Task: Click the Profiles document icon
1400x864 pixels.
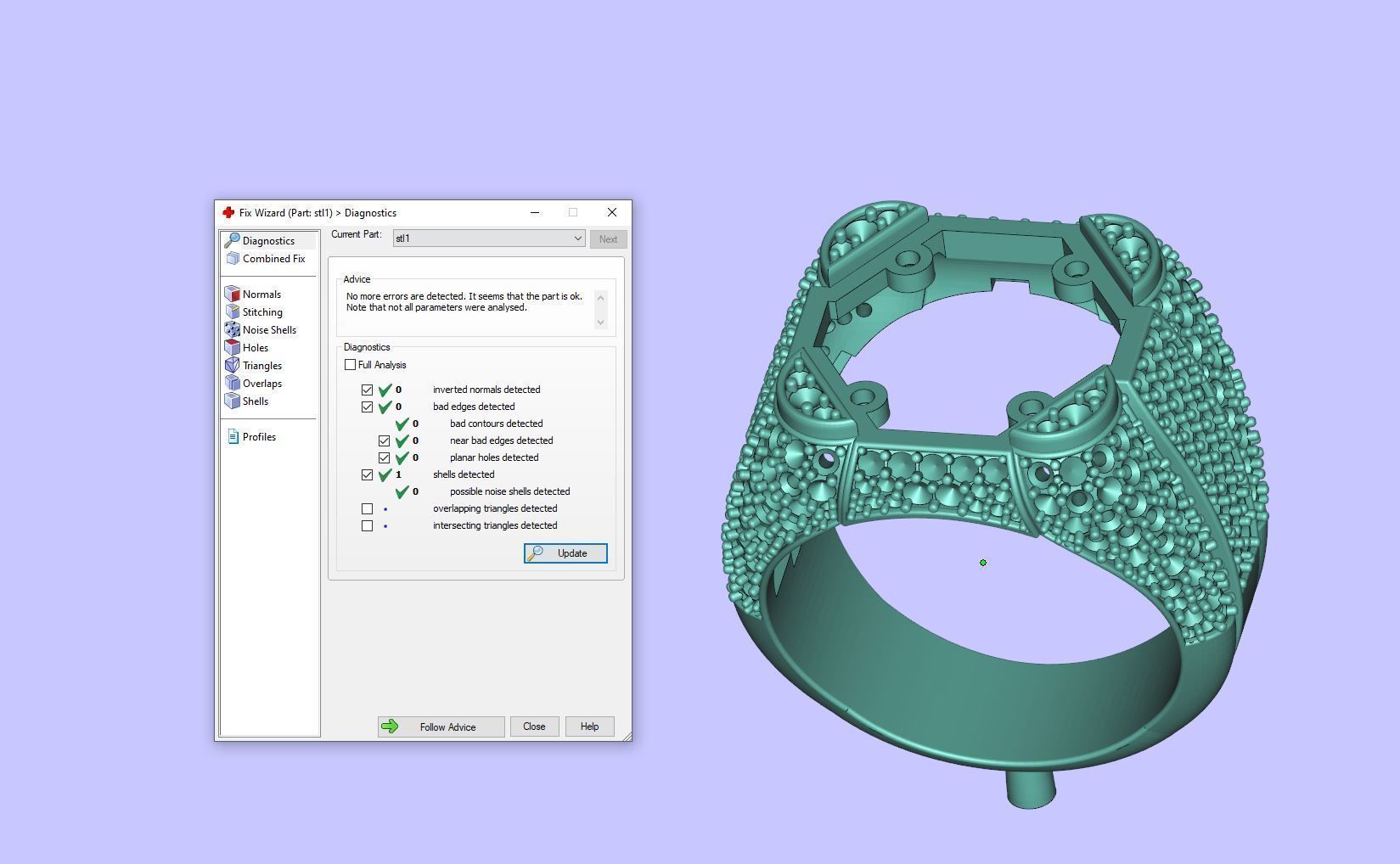Action: 233,437
